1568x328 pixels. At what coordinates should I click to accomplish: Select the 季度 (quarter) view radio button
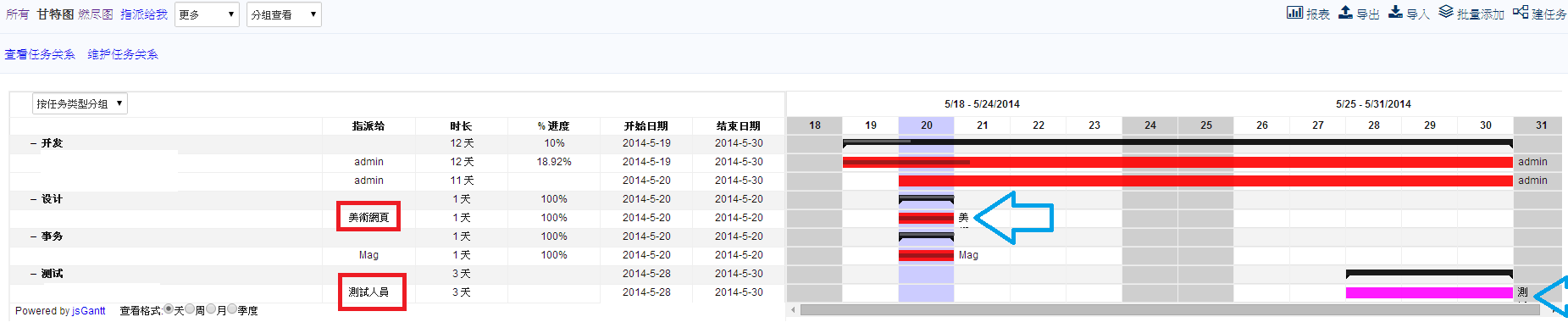232,309
